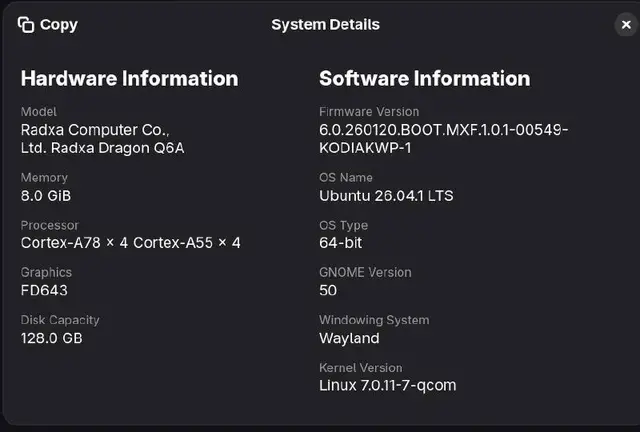Viewport: 640px width, 432px height.
Task: Click the Linux 7.0.11-7-qcom kernel value
Action: tap(387, 385)
